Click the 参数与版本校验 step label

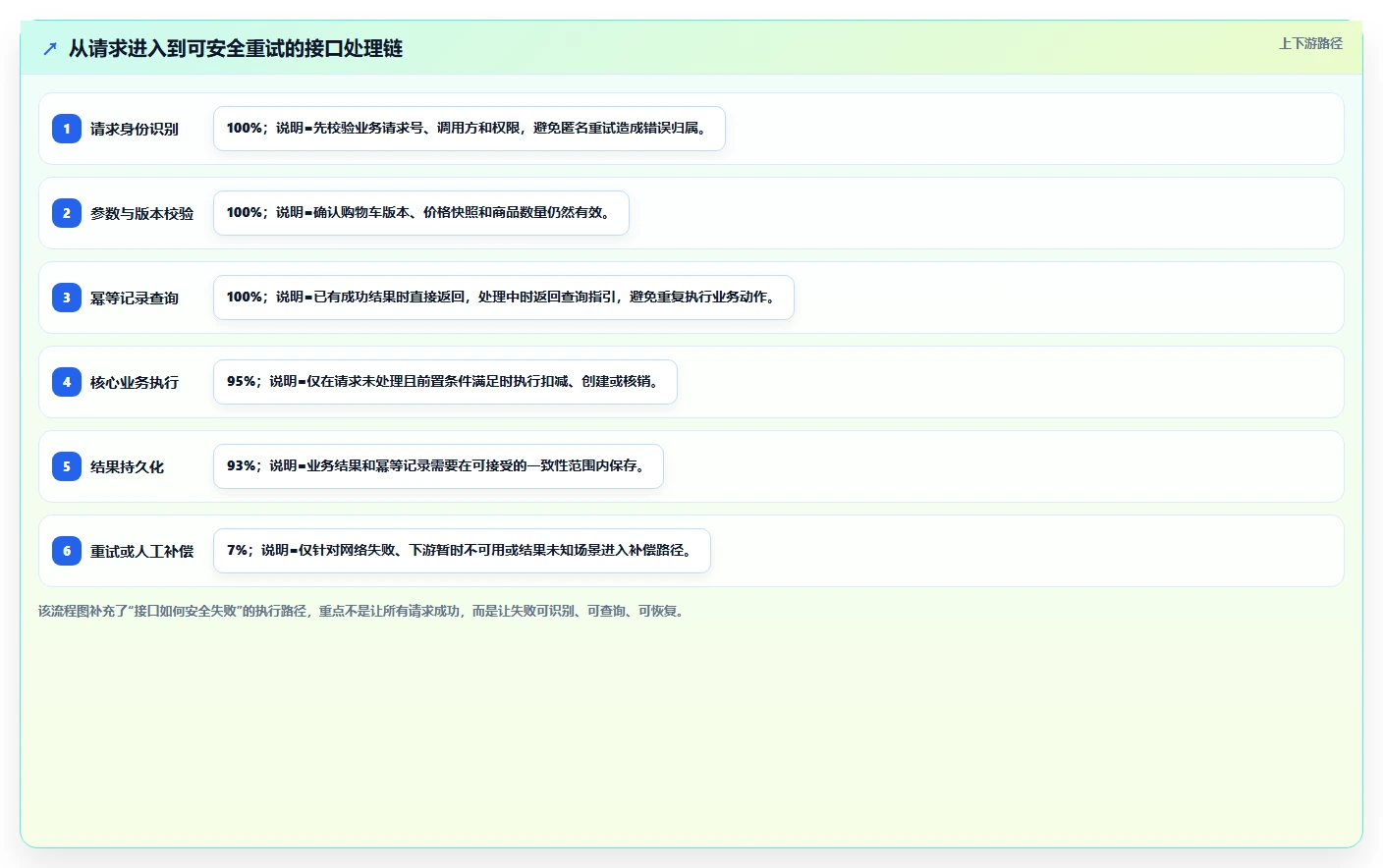[142, 213]
